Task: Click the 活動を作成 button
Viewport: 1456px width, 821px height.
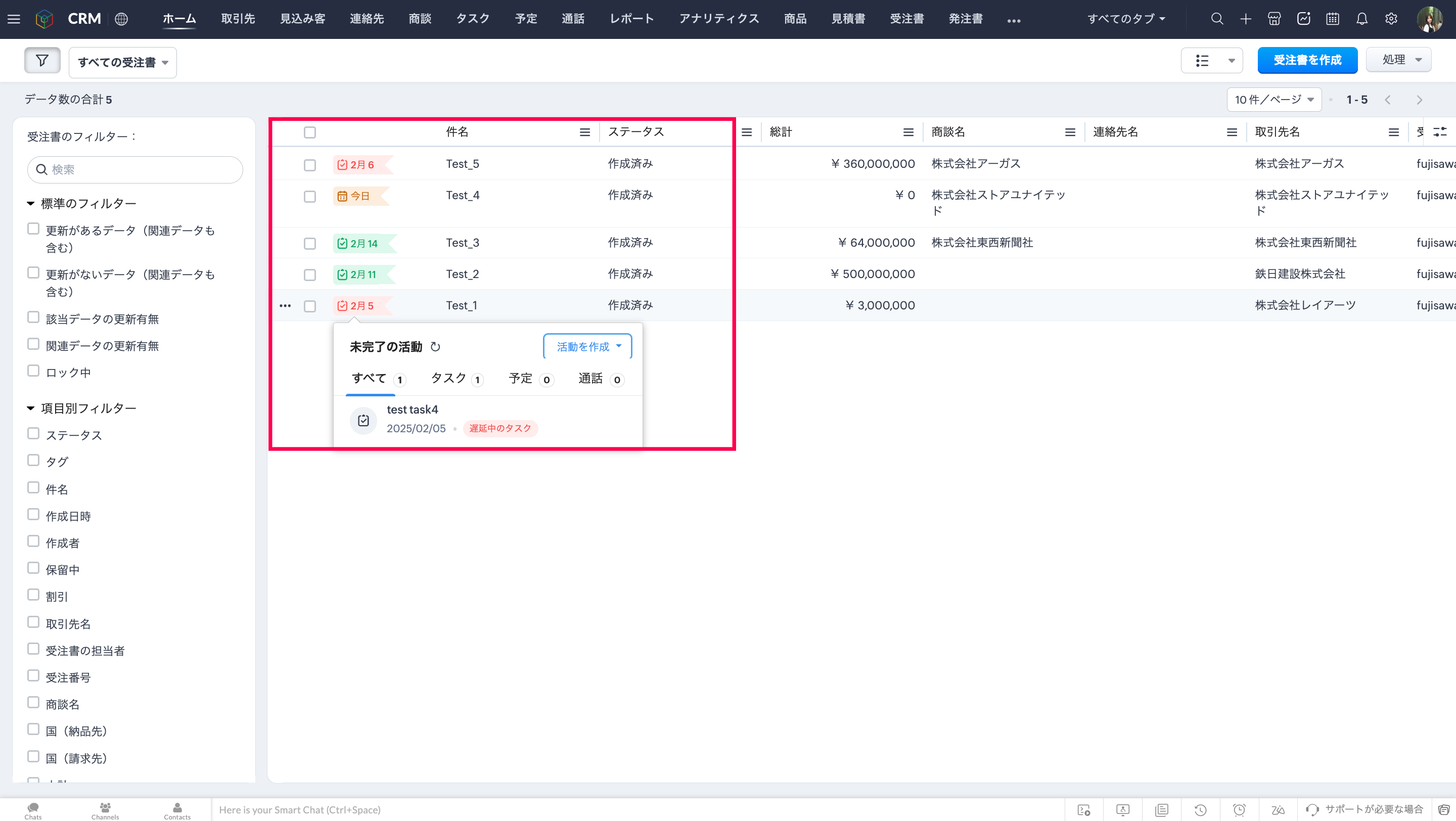Action: [x=587, y=346]
